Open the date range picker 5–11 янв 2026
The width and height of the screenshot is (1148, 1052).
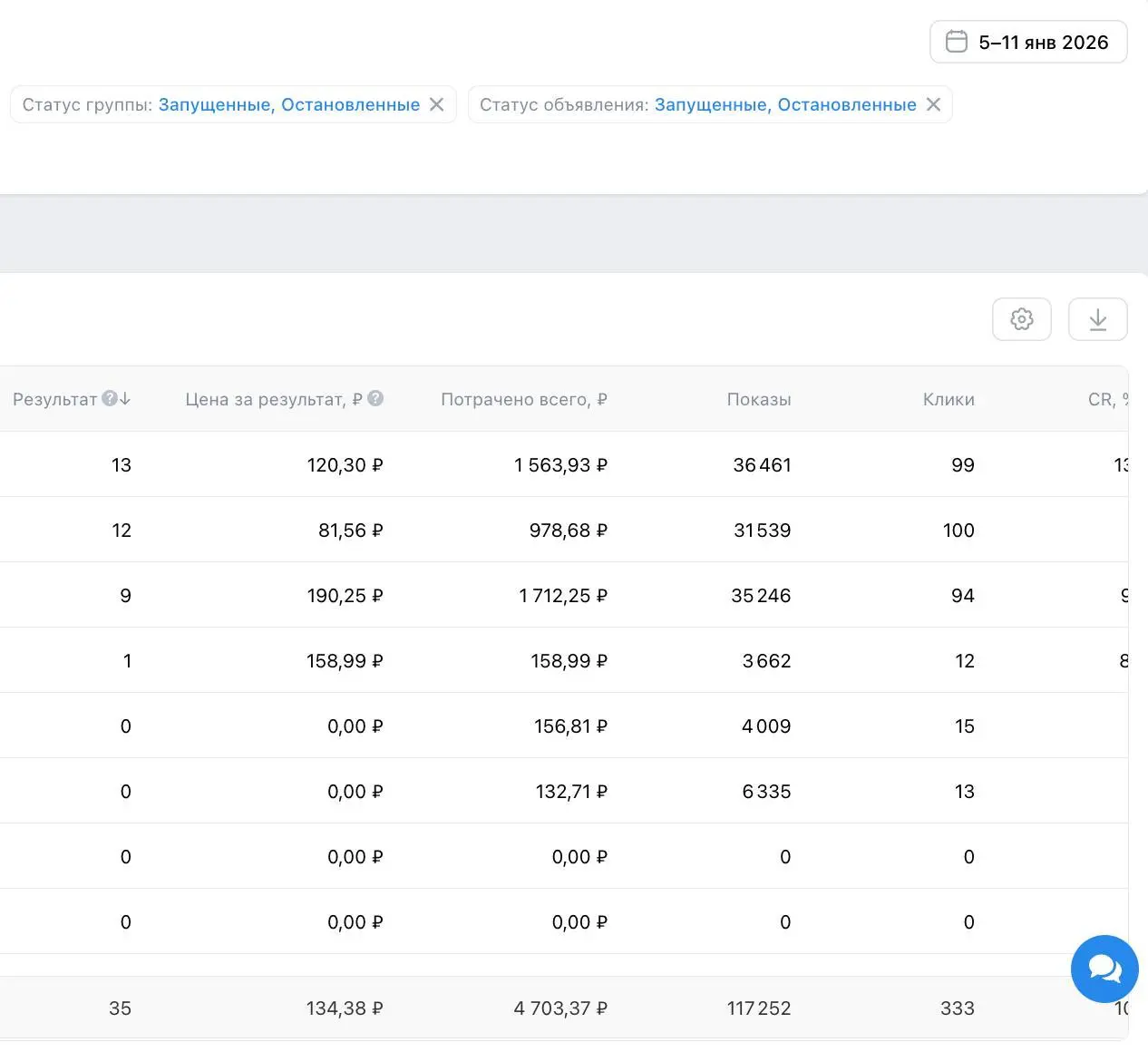click(x=1028, y=42)
